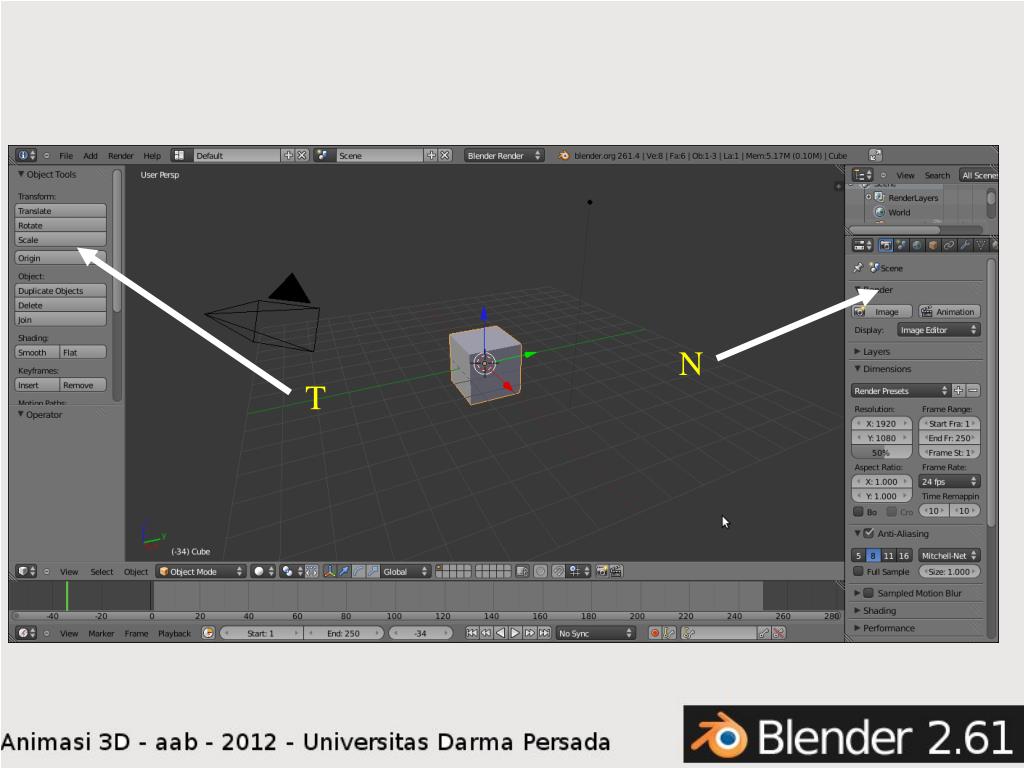Open the Object Mode dropdown

click(x=200, y=571)
